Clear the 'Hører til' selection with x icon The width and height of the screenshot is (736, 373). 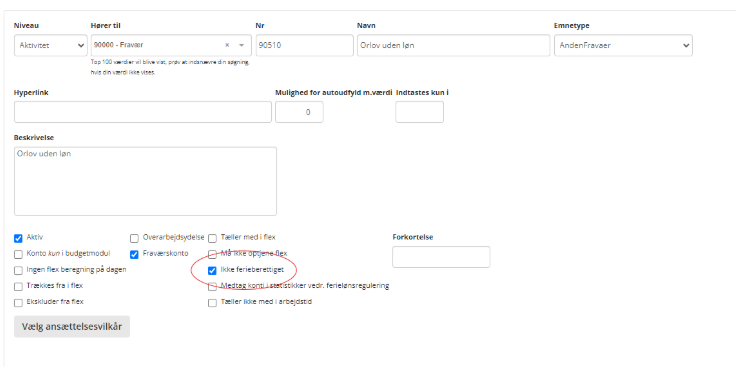[227, 45]
